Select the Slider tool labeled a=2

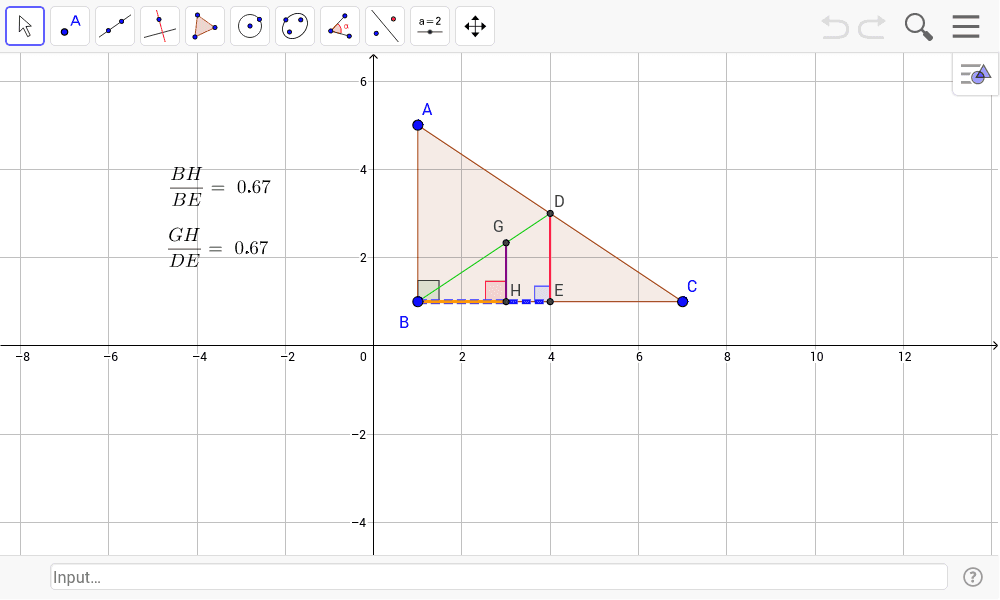point(429,25)
